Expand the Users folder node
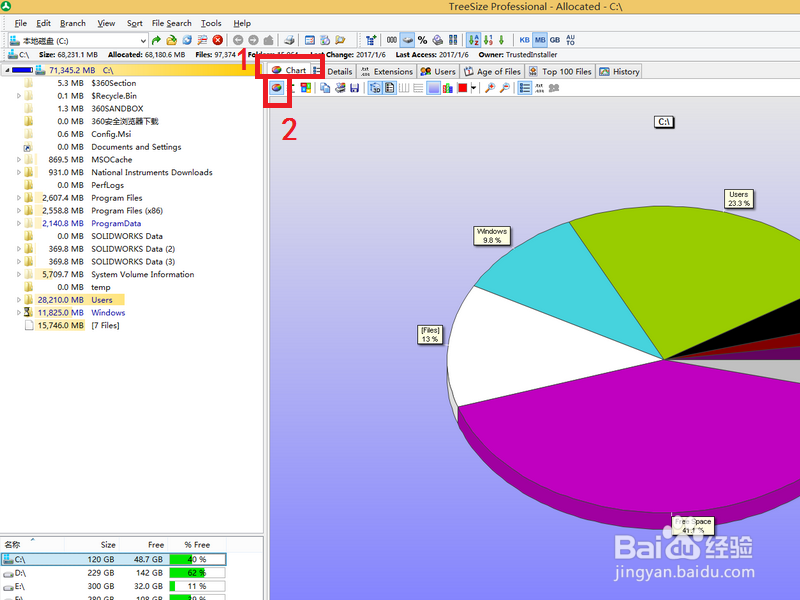Viewport: 800px width, 600px height. [19, 300]
